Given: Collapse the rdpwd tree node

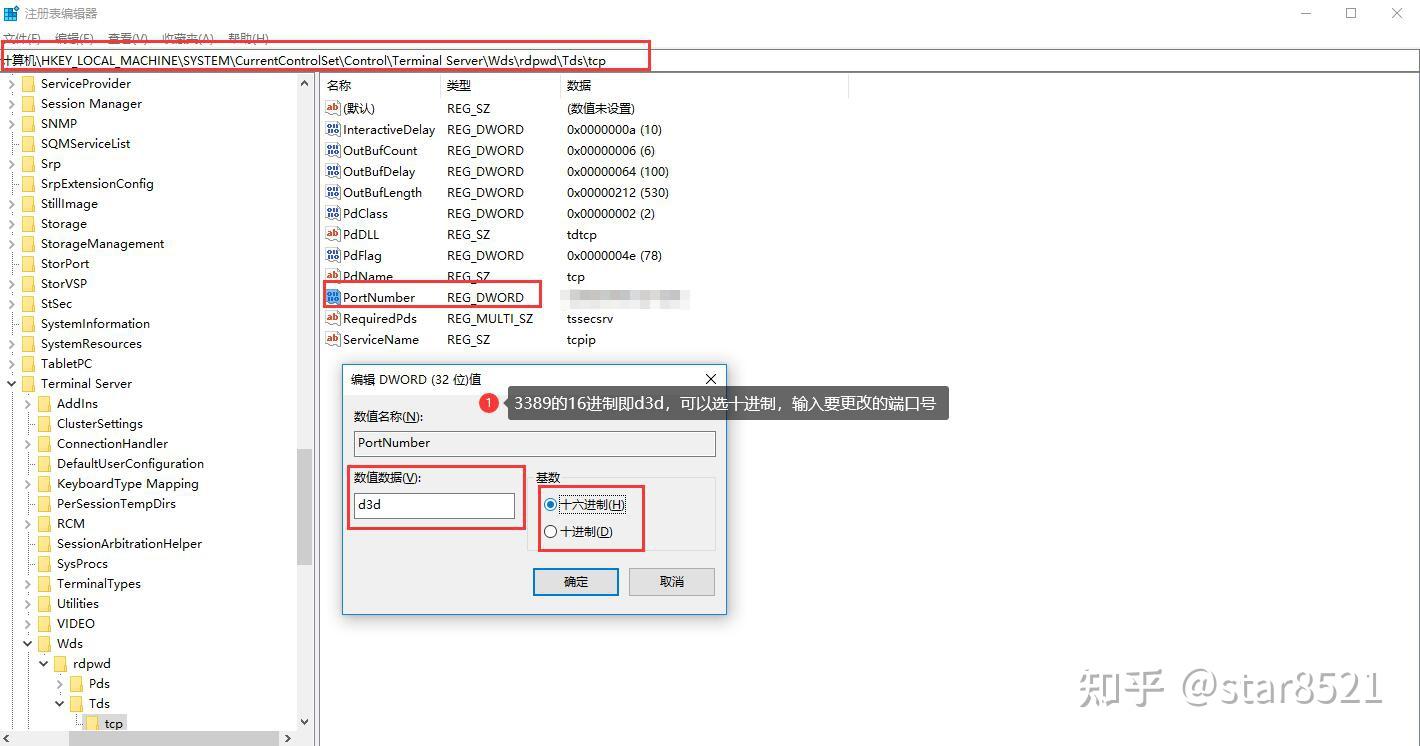Looking at the screenshot, I should point(44,663).
